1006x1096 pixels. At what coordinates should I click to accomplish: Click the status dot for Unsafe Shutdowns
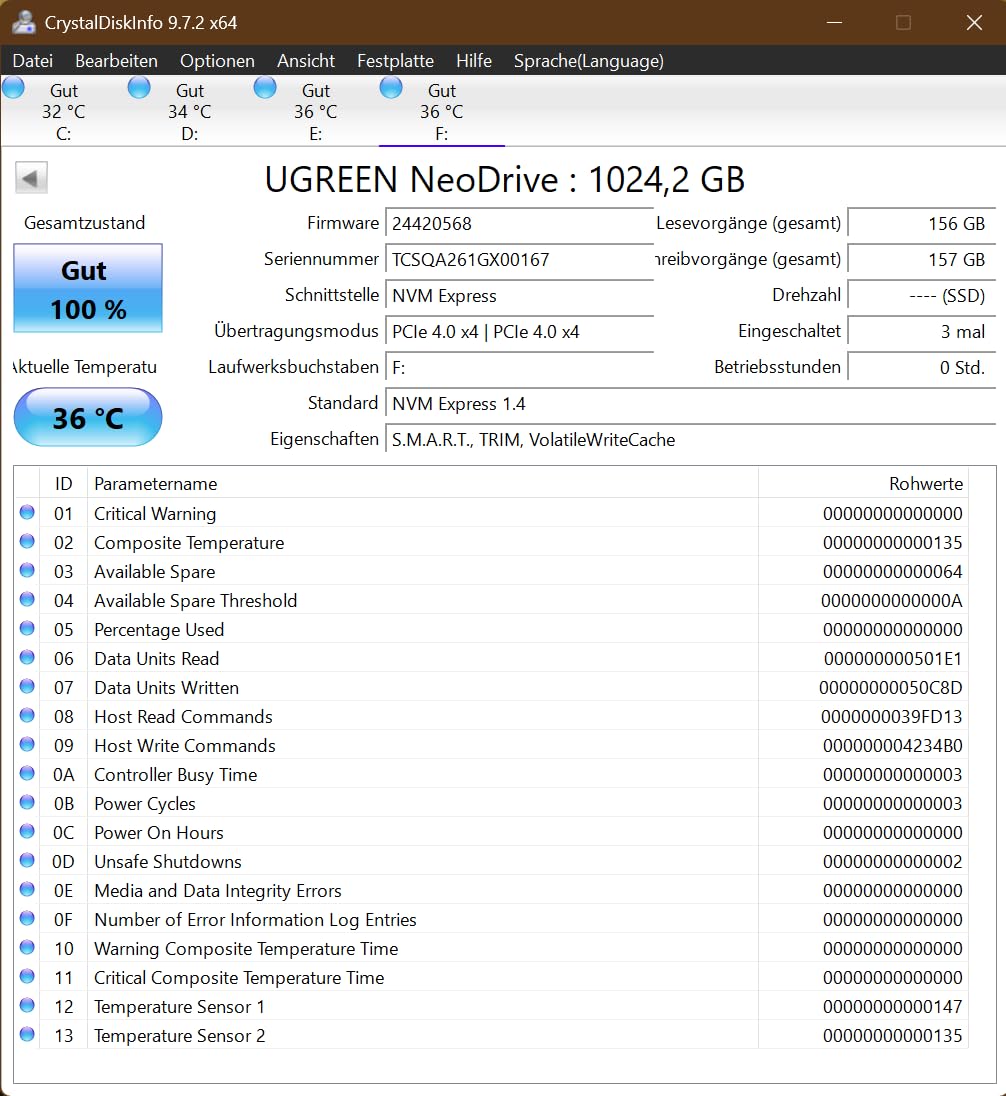pyautogui.click(x=27, y=860)
